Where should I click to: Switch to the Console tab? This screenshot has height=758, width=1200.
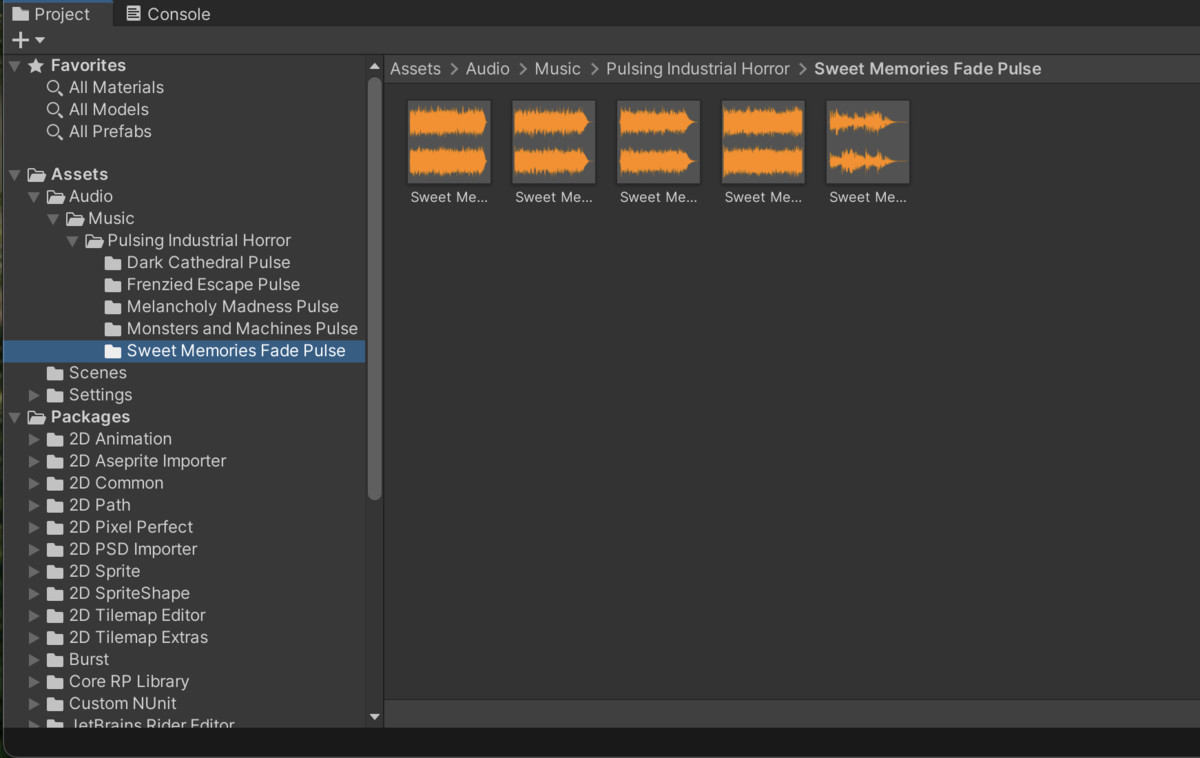click(x=168, y=14)
